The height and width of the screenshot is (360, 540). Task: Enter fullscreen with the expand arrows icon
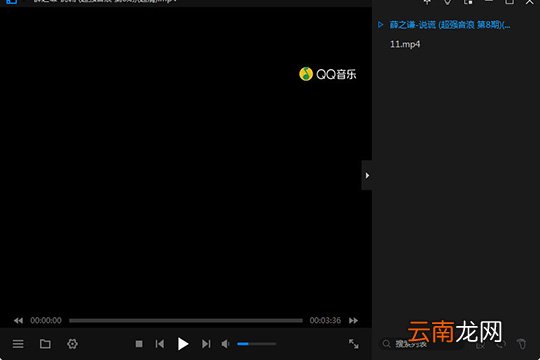[x=354, y=344]
